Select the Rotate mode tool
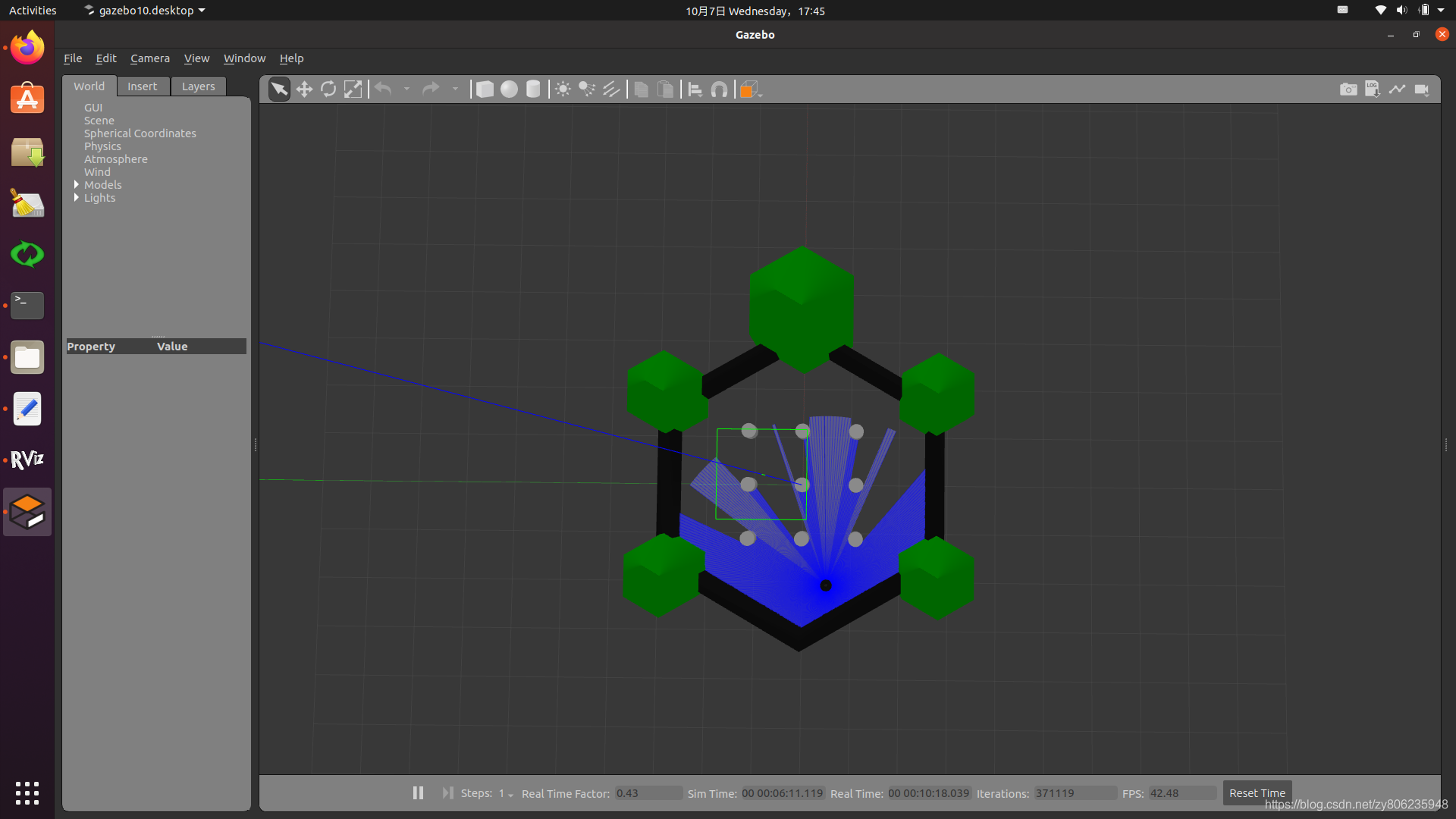 pos(328,89)
